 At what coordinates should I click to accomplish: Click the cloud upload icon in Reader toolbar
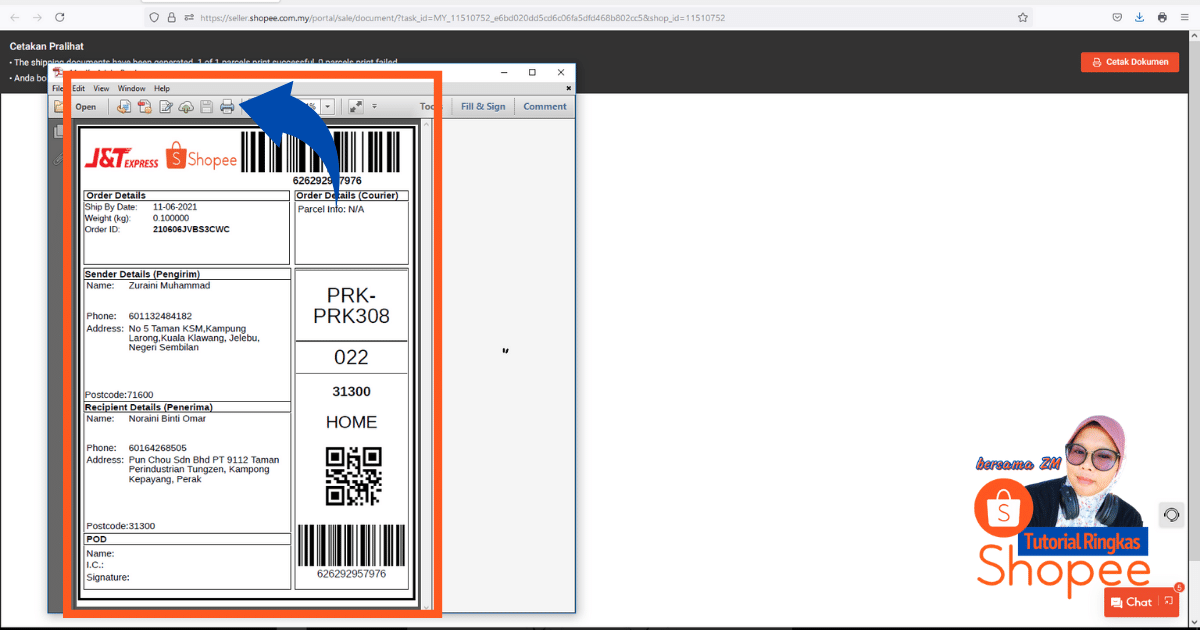point(186,107)
